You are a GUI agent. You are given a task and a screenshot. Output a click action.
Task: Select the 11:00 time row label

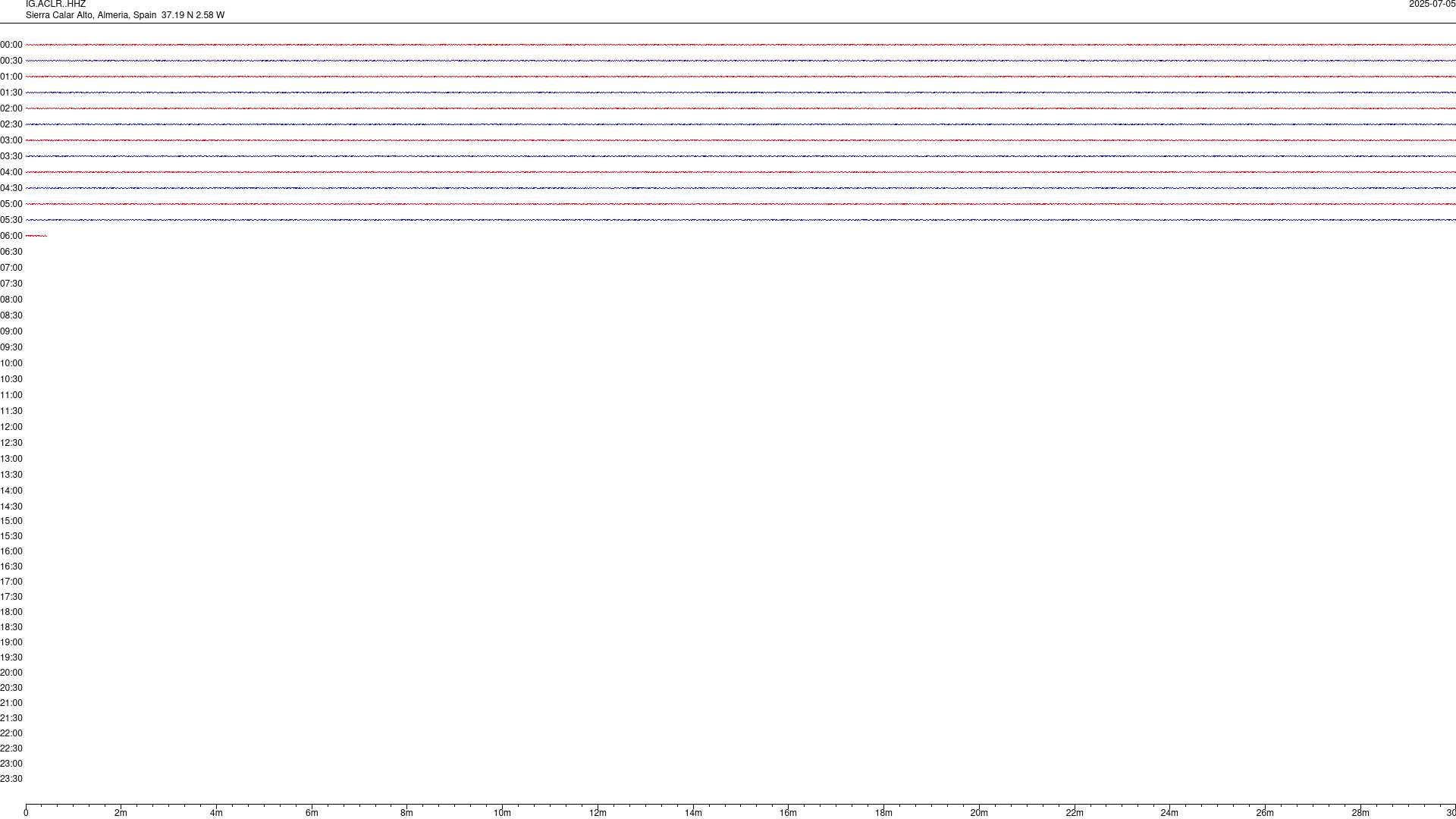point(11,395)
